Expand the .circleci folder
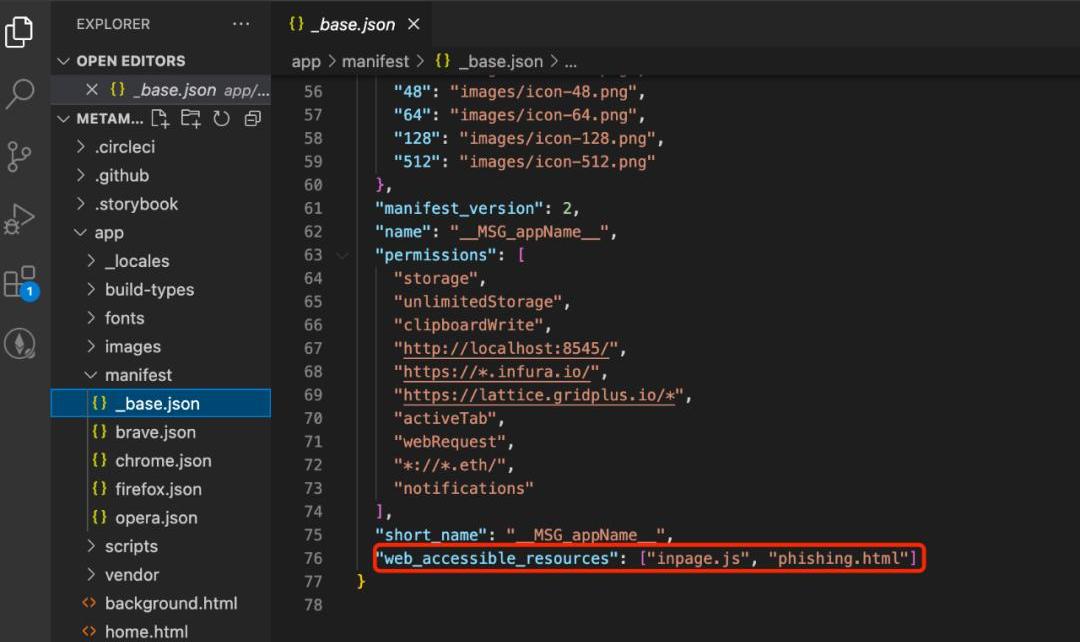 (x=81, y=147)
